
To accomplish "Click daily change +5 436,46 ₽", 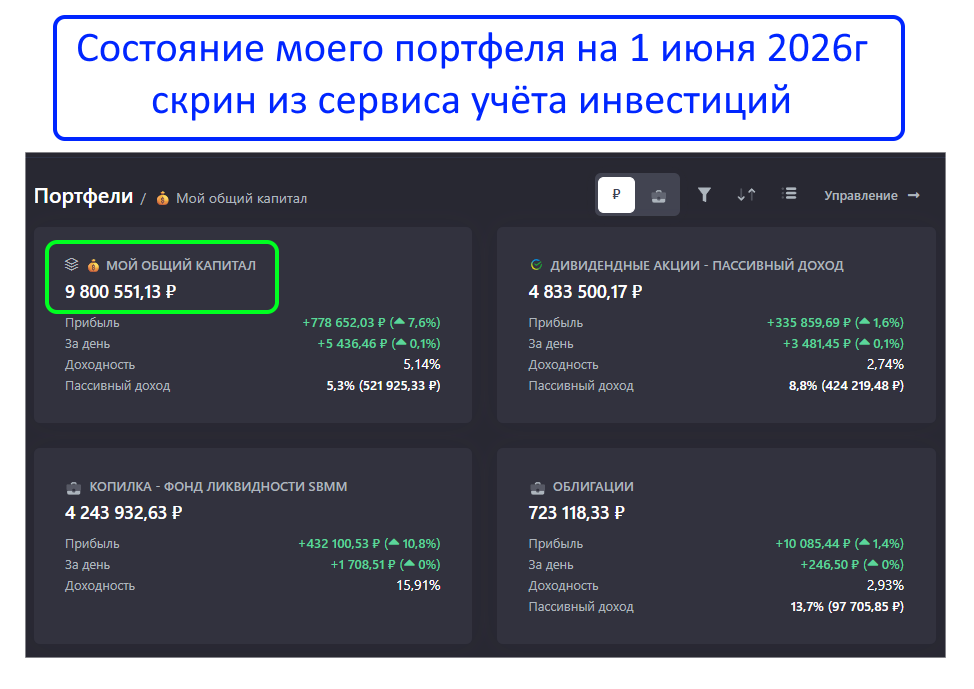I will click(378, 344).
